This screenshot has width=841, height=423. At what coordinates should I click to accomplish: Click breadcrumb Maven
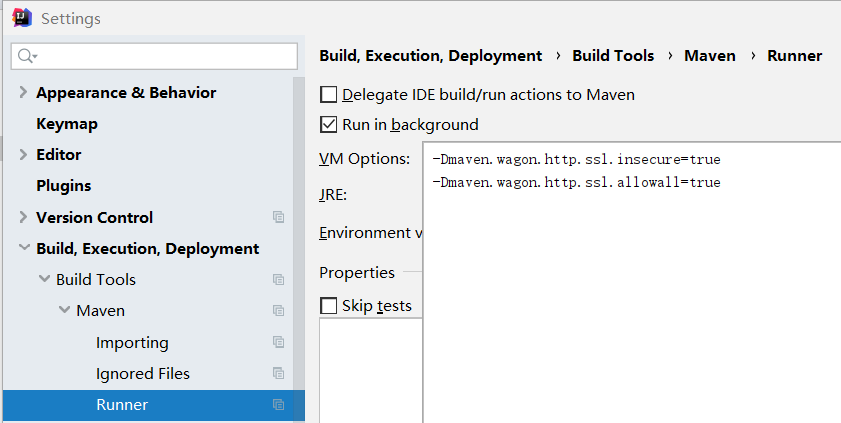[x=710, y=56]
